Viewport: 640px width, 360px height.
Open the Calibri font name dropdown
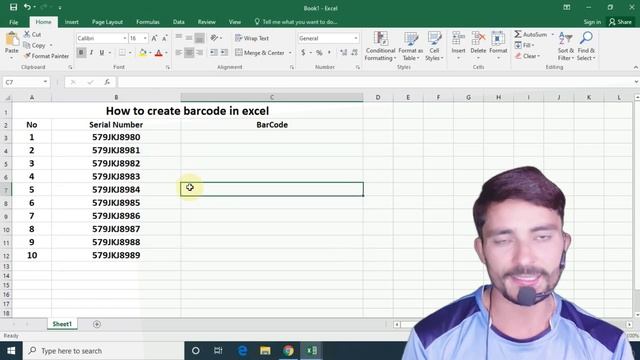click(124, 38)
